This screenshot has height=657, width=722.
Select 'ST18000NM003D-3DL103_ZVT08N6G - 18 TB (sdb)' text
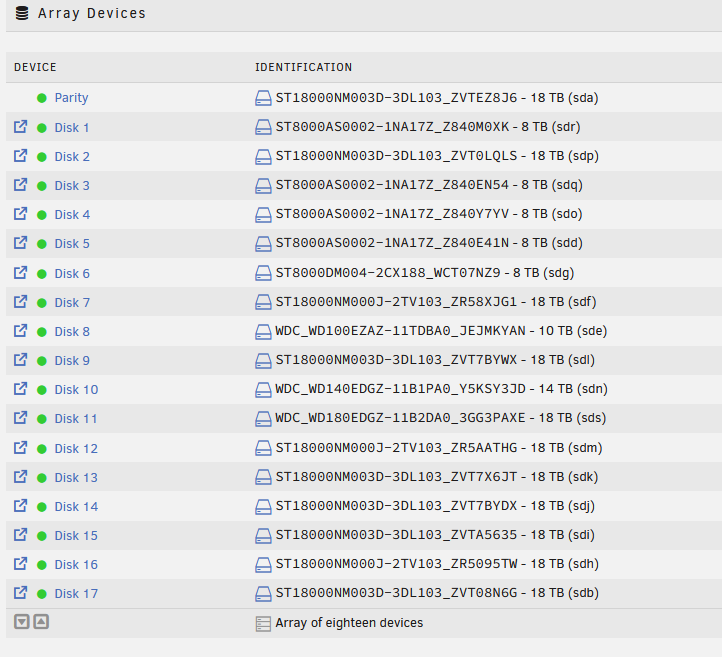(437, 593)
